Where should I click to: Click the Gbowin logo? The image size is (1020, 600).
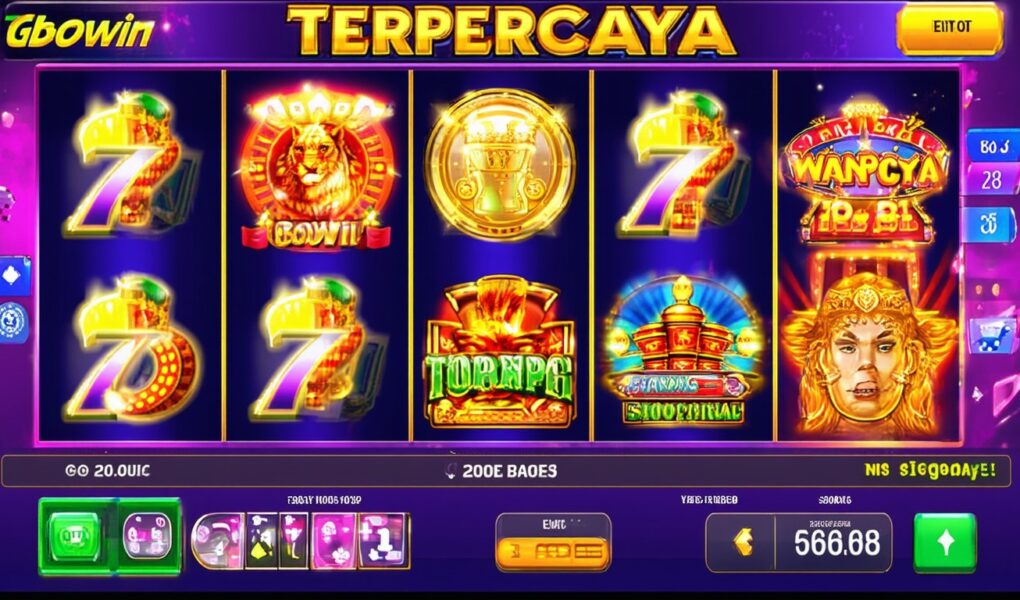(x=79, y=31)
